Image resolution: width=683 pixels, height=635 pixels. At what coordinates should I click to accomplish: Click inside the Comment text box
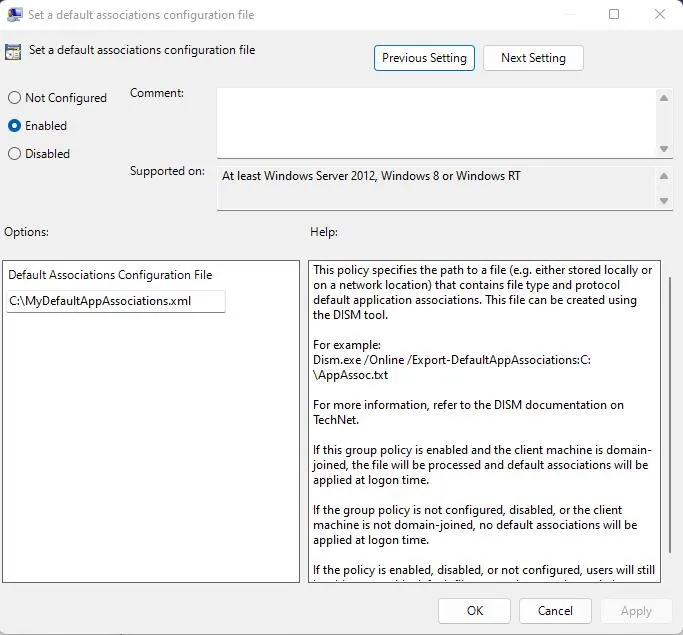point(436,123)
